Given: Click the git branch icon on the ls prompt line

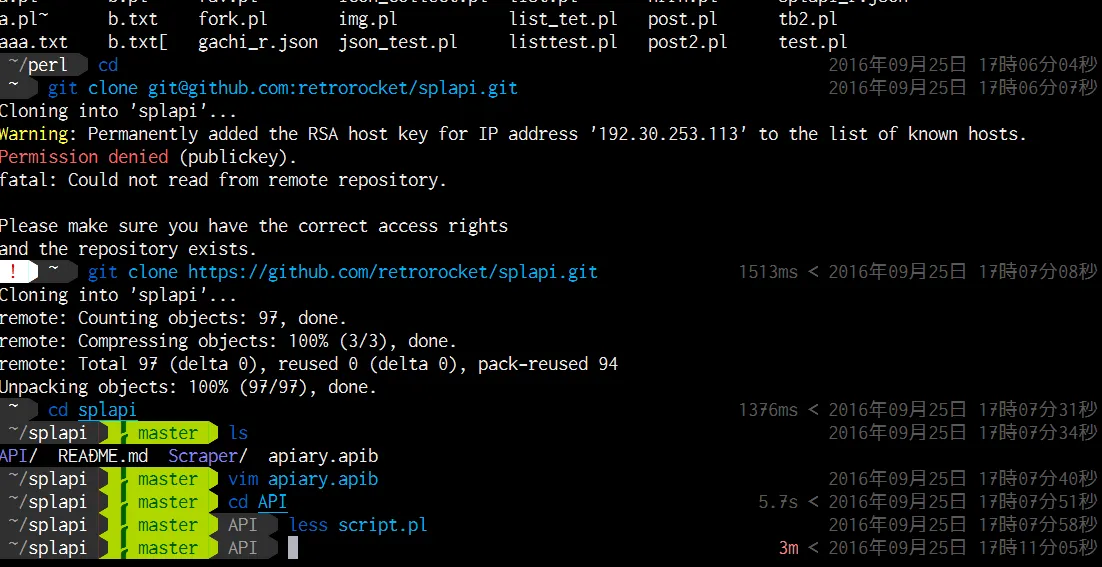Looking at the screenshot, I should 121,433.
